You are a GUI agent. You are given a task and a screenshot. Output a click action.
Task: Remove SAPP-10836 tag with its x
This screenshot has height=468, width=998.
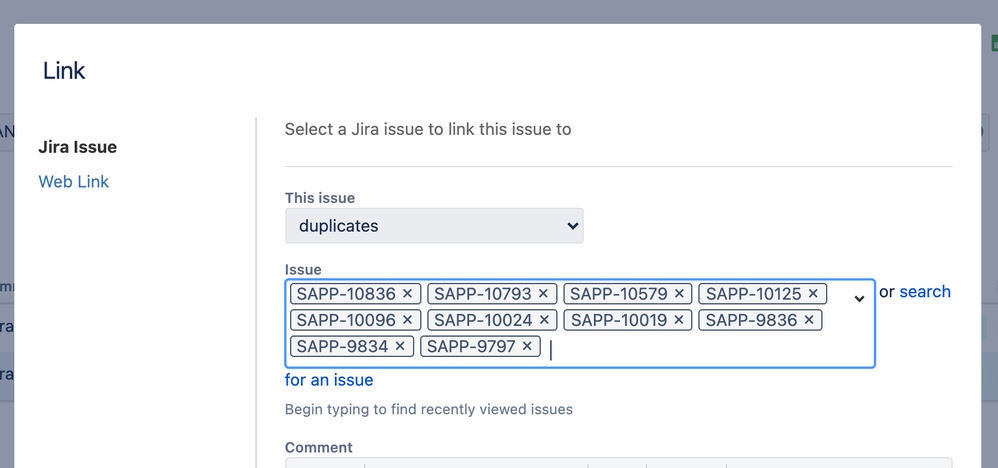click(407, 294)
